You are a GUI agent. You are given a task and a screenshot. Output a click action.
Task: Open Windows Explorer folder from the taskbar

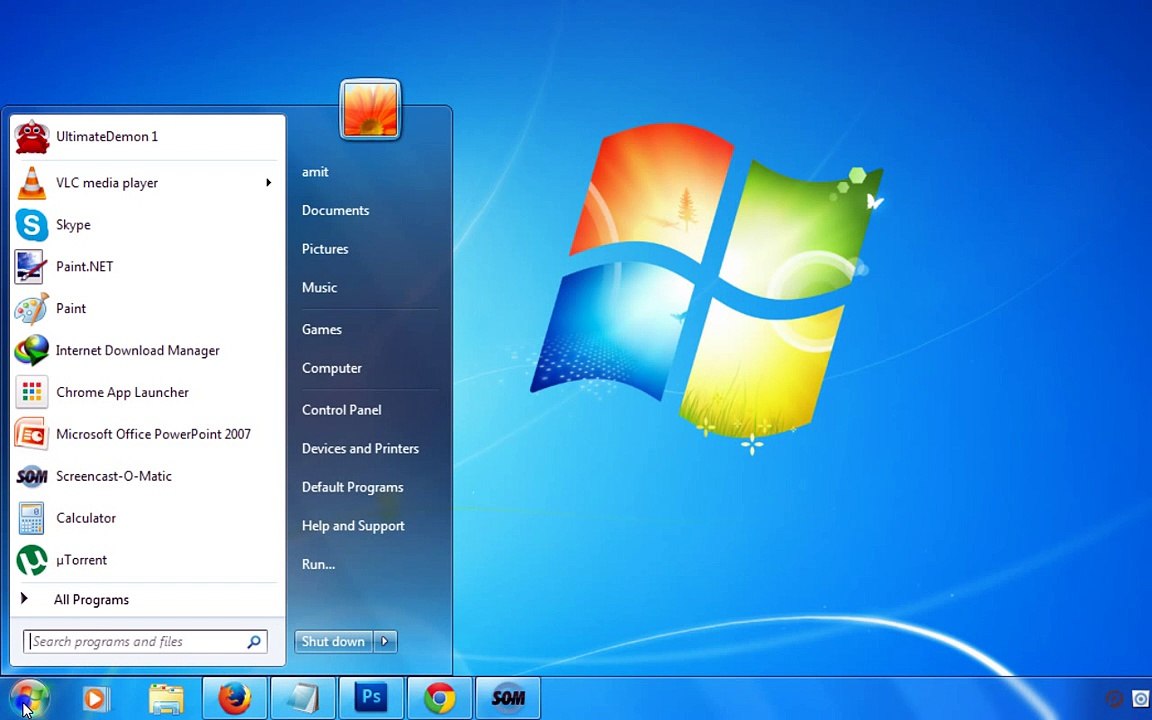[x=166, y=698]
